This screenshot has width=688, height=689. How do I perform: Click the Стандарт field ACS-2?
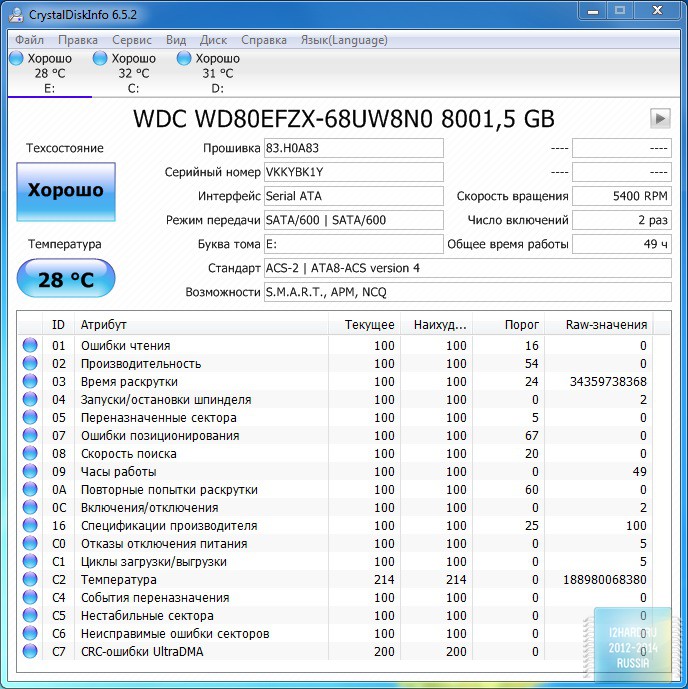click(x=468, y=268)
